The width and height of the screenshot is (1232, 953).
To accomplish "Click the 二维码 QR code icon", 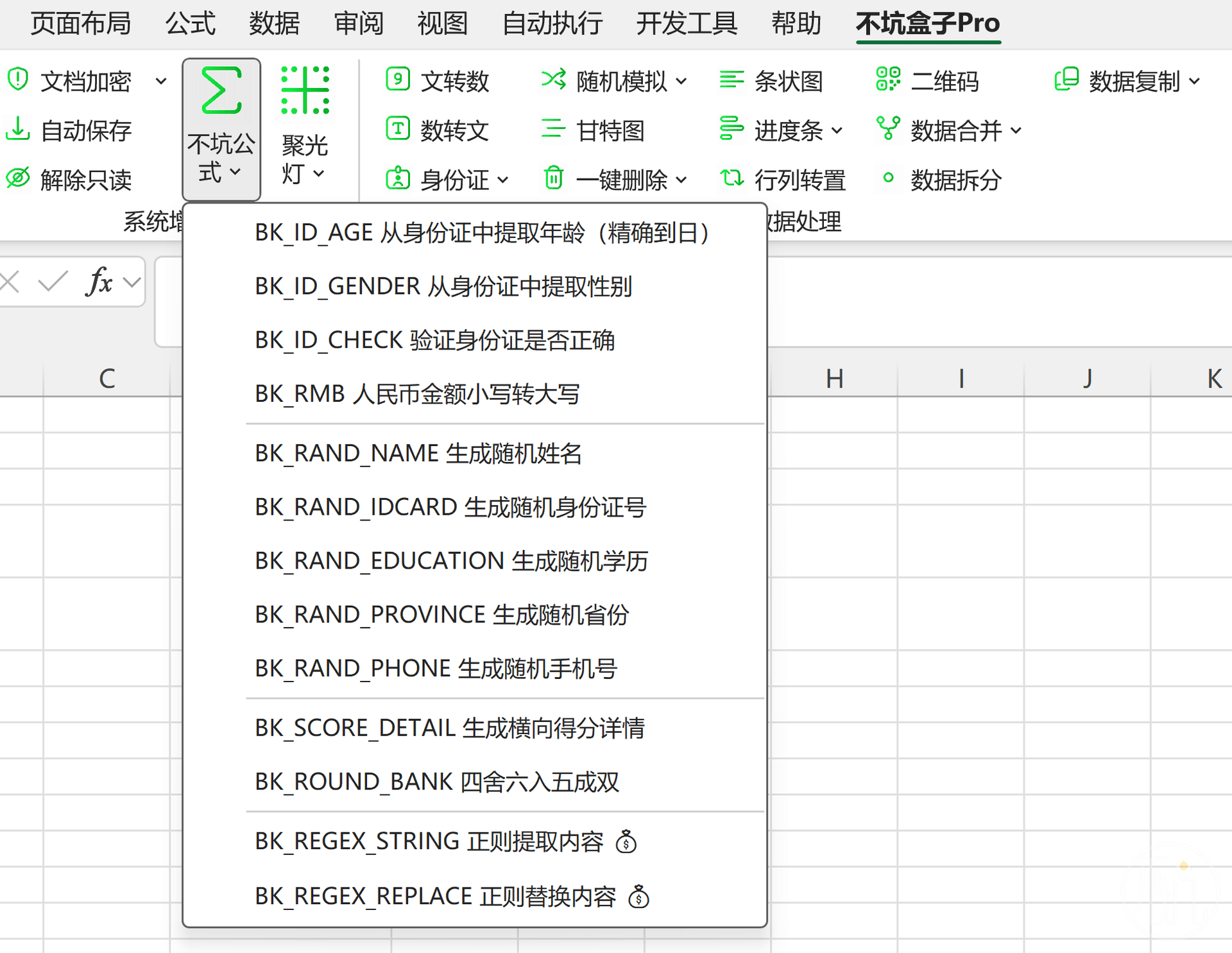I will click(x=888, y=80).
